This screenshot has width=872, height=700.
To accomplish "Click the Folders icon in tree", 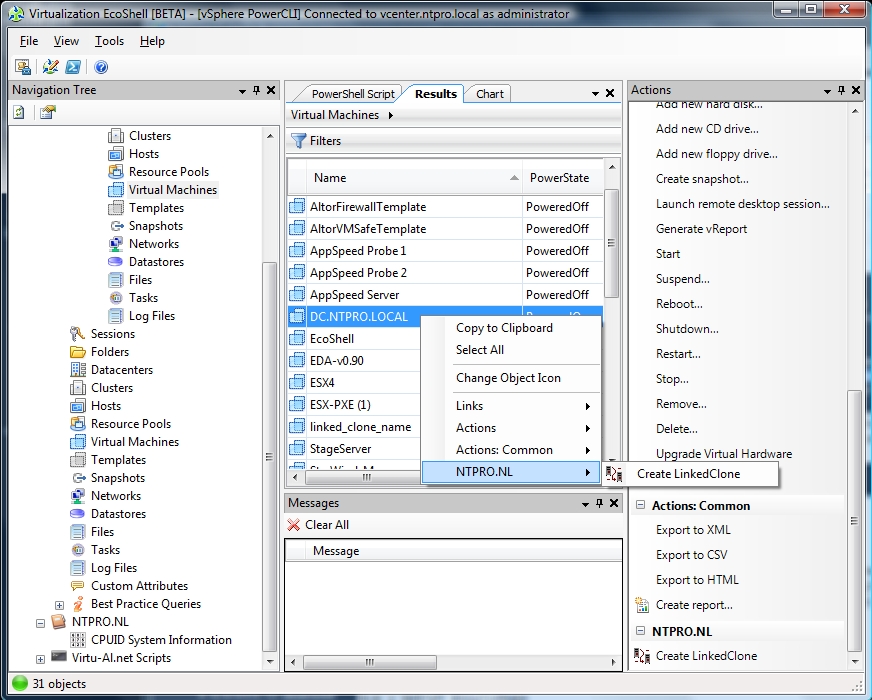I will pos(78,352).
